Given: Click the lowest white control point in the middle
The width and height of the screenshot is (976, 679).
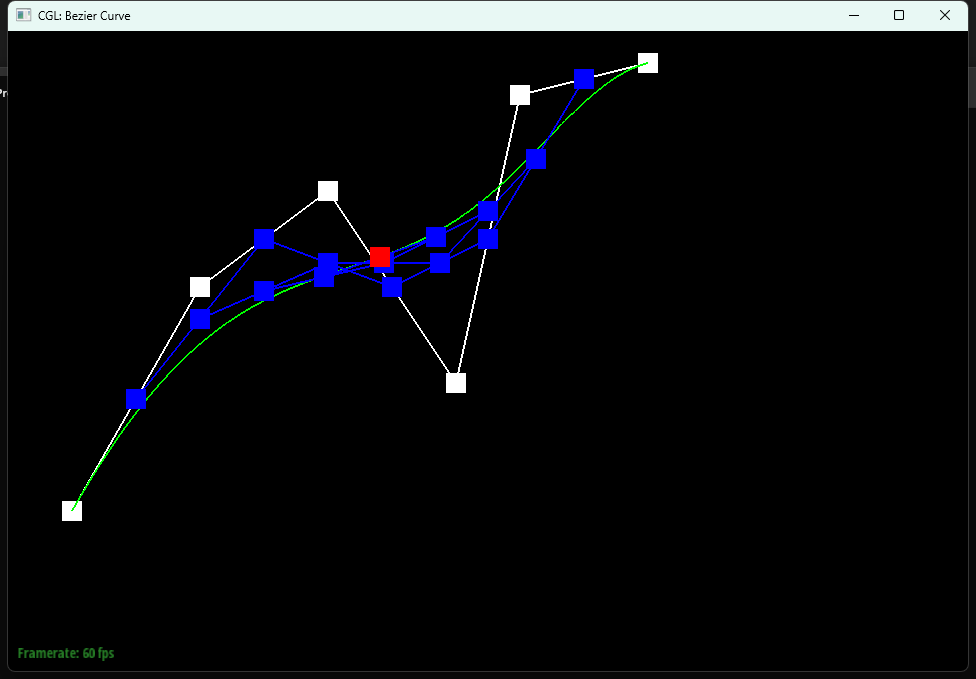Looking at the screenshot, I should click(456, 383).
